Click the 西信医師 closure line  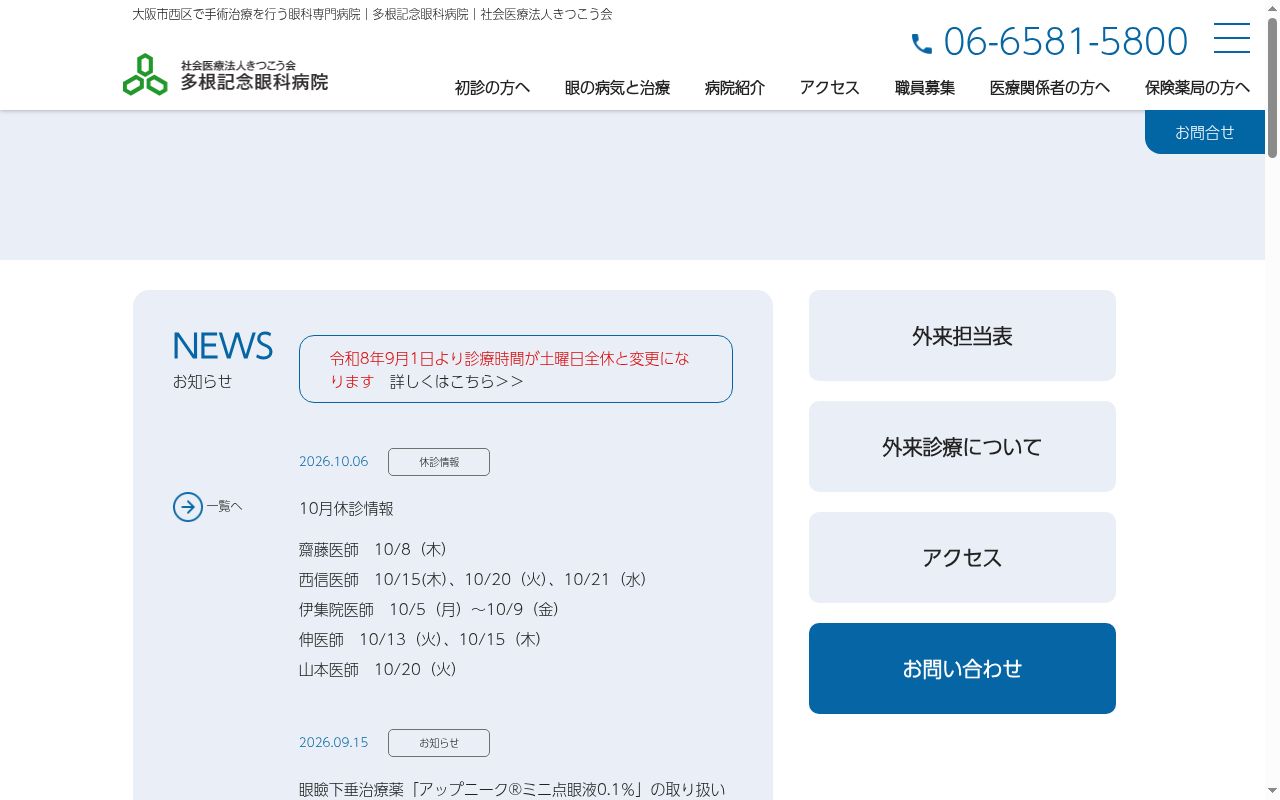(x=474, y=580)
